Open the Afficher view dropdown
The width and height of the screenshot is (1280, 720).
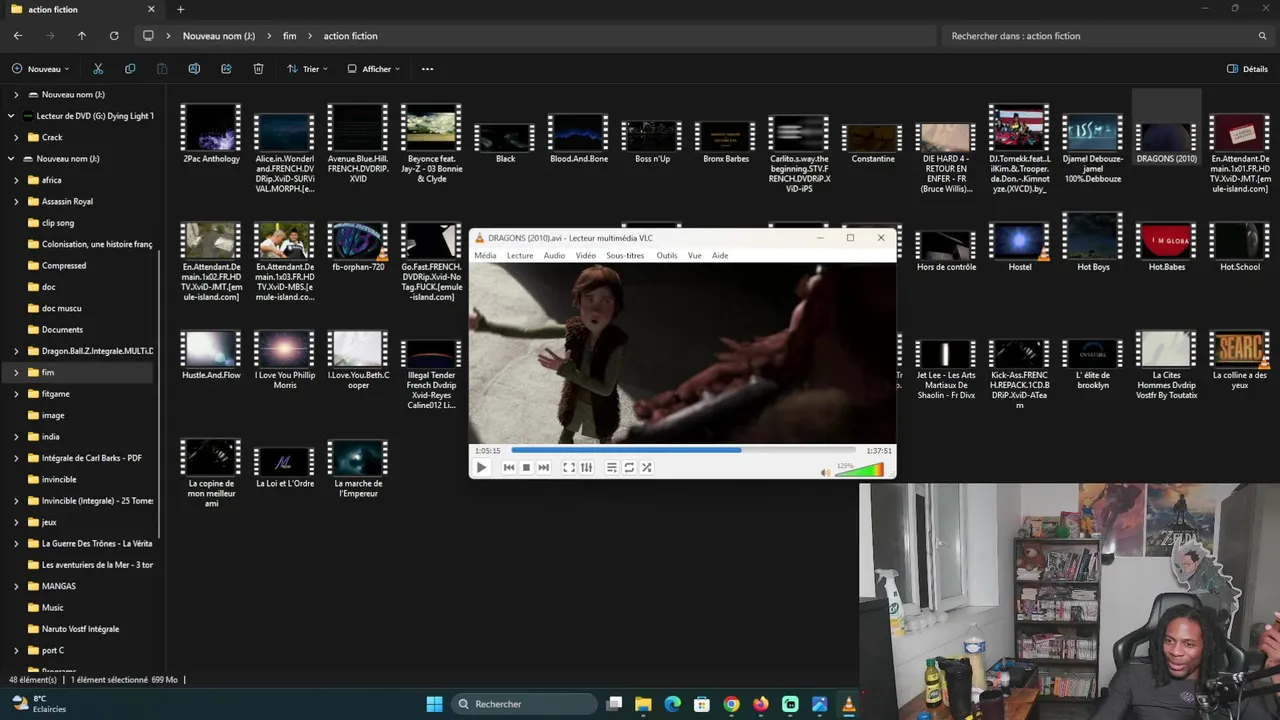373,69
